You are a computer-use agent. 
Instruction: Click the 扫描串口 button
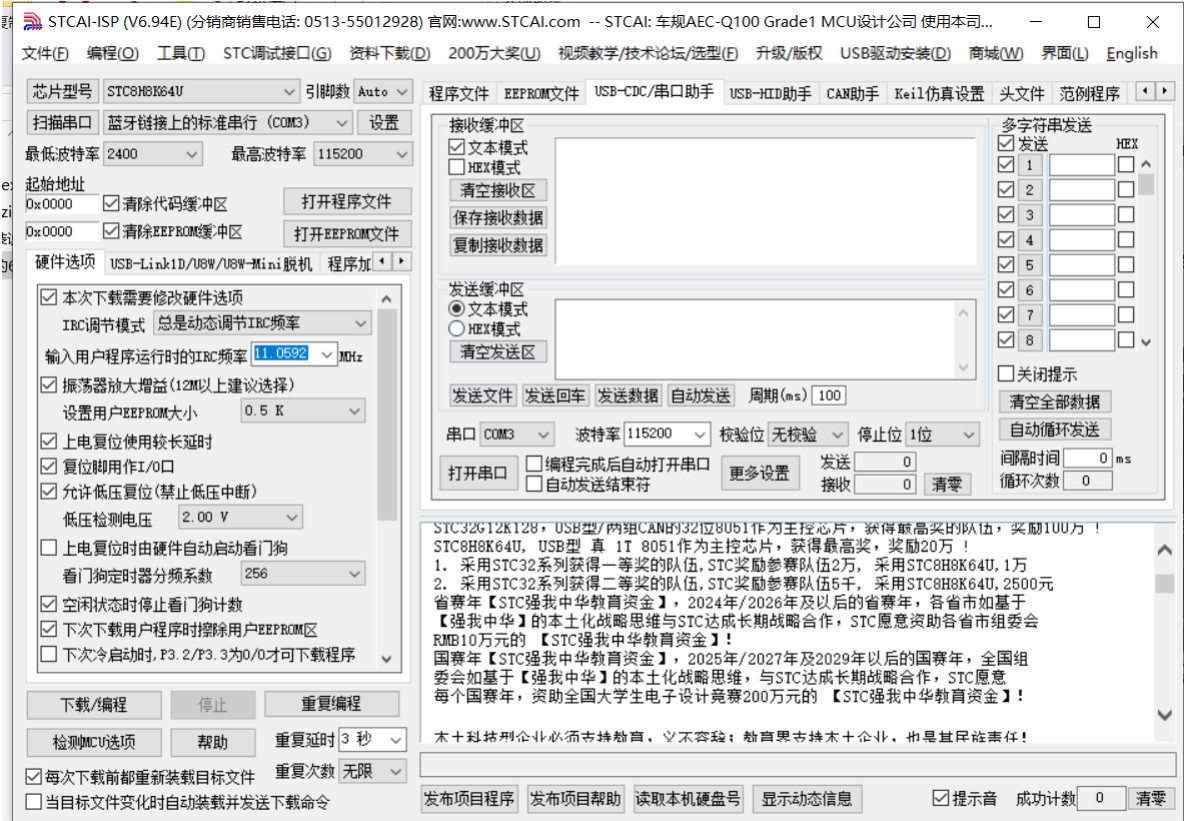tap(62, 122)
